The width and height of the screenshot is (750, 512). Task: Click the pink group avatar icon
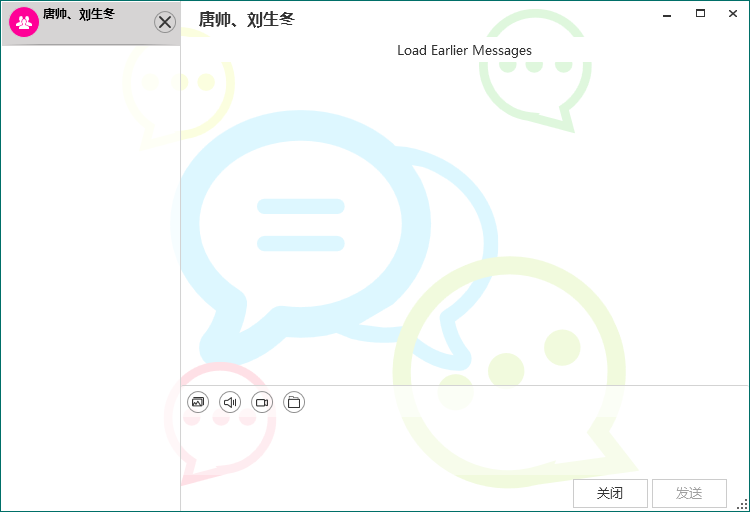click(x=24, y=22)
